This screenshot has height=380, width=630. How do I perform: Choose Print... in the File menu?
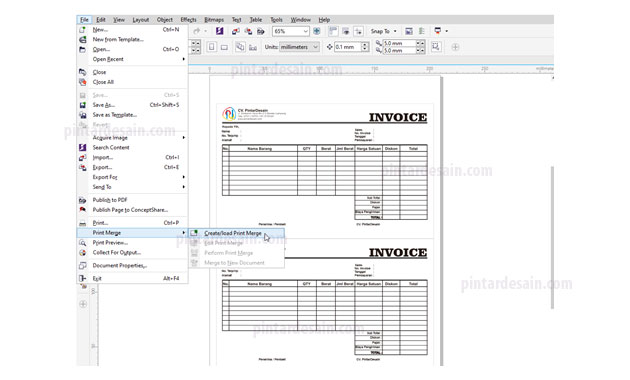coord(132,223)
